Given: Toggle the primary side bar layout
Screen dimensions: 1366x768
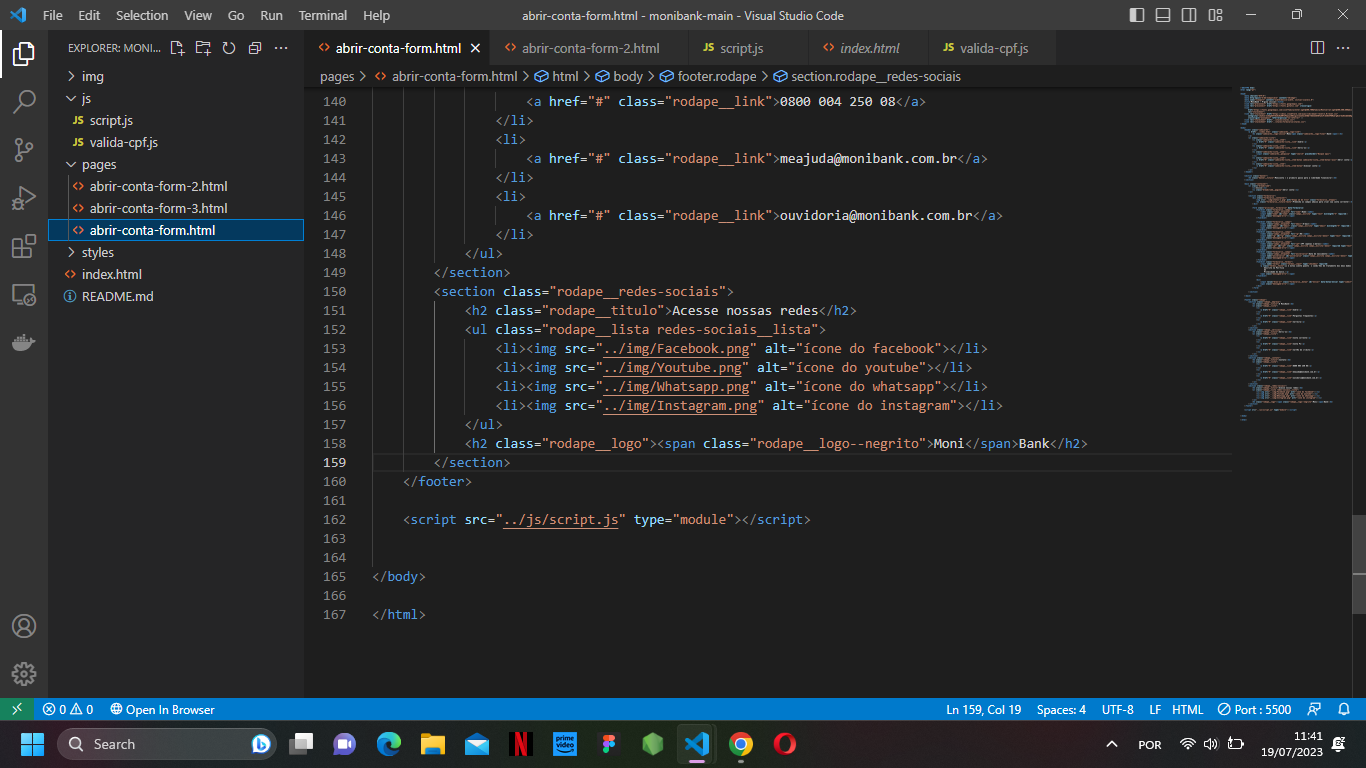Looking at the screenshot, I should 1137,15.
